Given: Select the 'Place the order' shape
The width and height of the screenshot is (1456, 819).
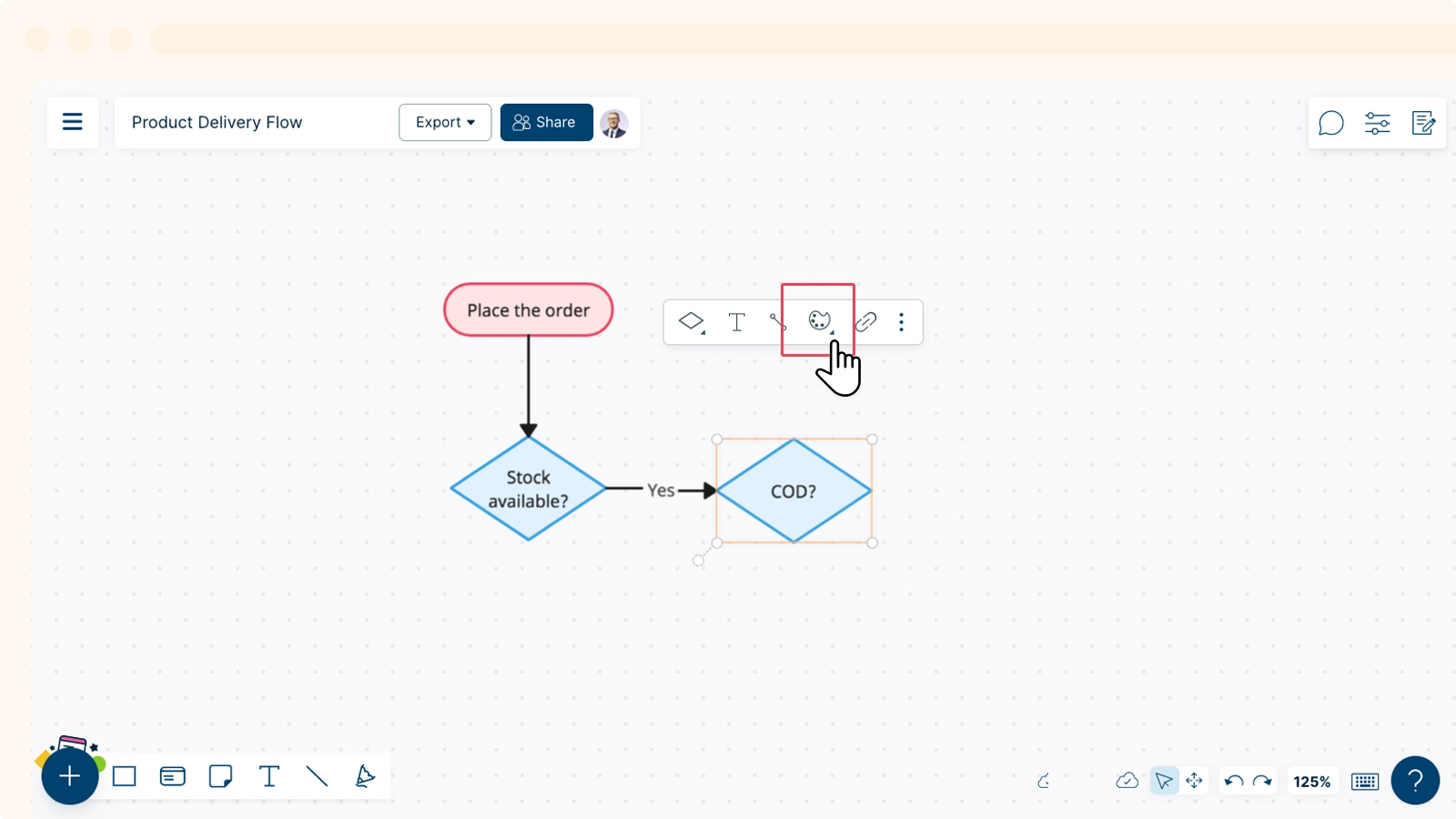Looking at the screenshot, I should 528,310.
